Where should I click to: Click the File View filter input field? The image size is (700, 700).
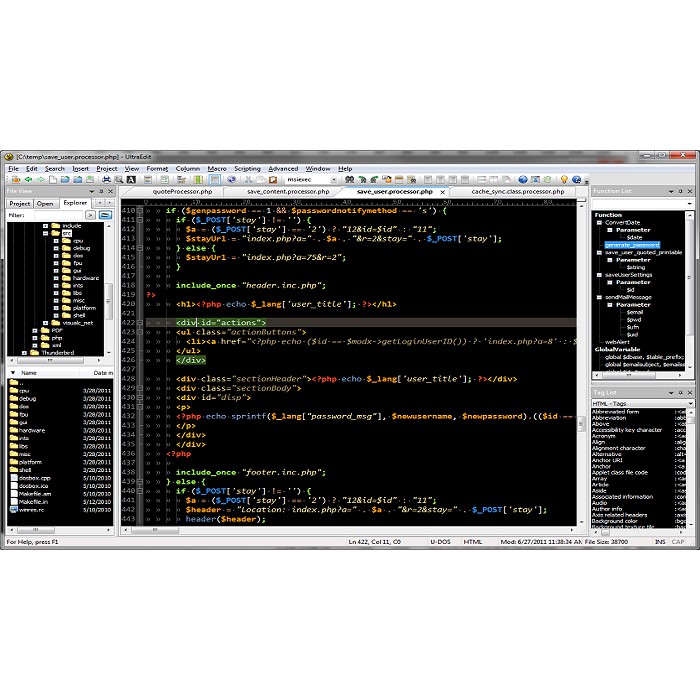pyautogui.click(x=57, y=215)
